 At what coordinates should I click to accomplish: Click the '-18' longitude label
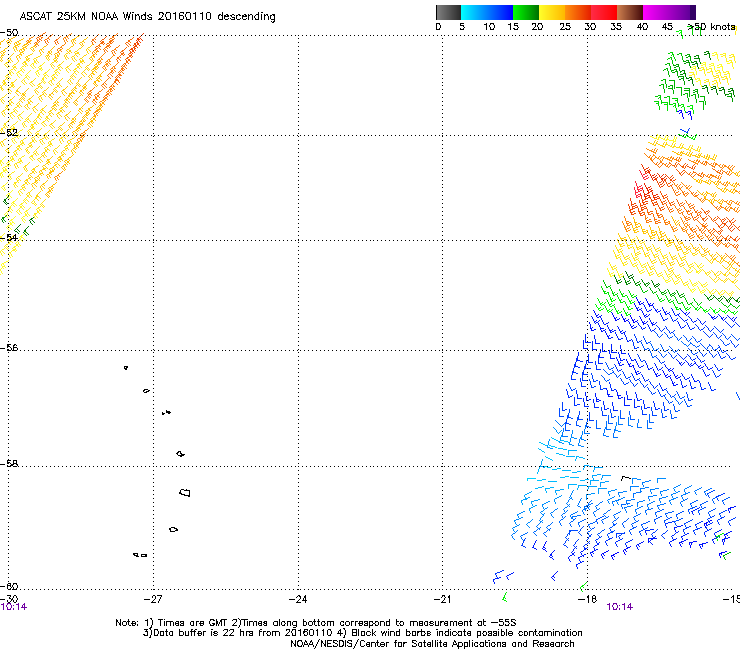click(587, 599)
